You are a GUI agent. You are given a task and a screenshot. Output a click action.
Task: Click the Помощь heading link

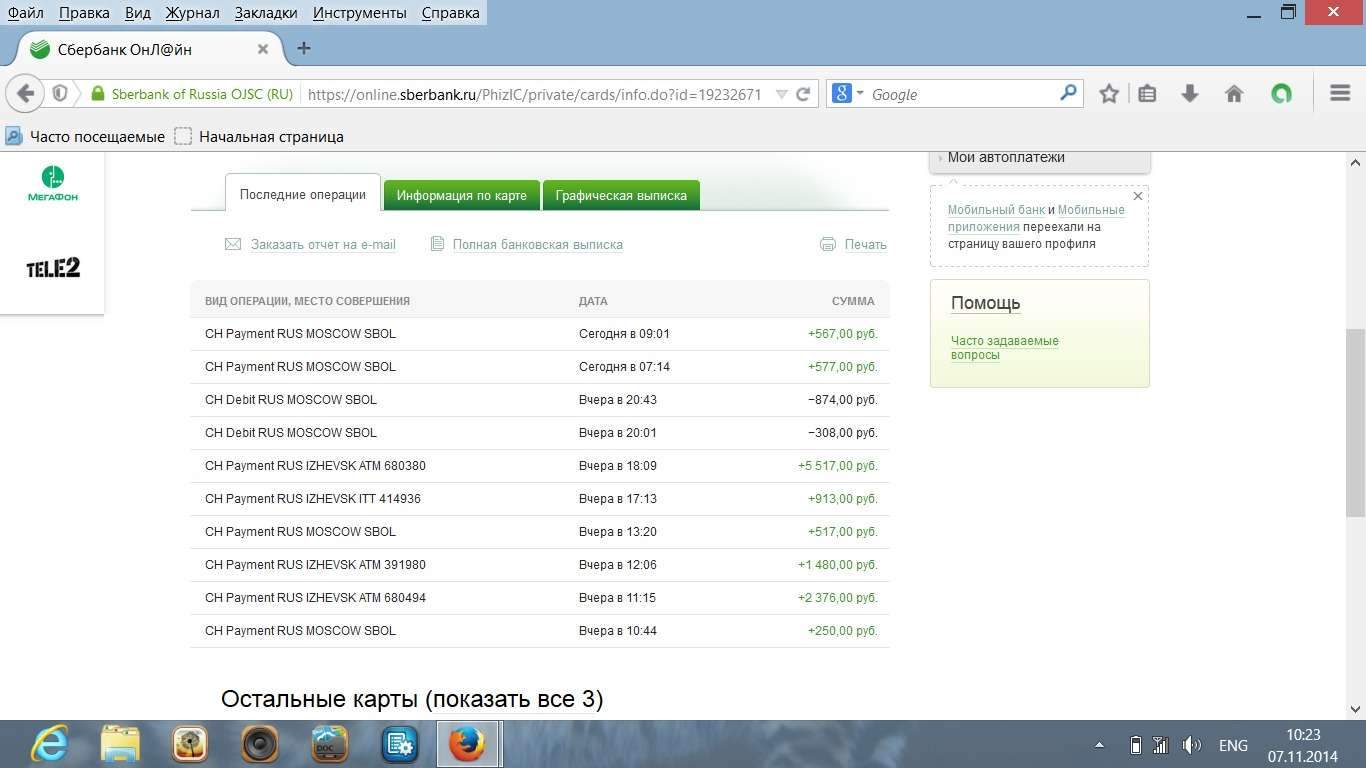click(x=985, y=303)
